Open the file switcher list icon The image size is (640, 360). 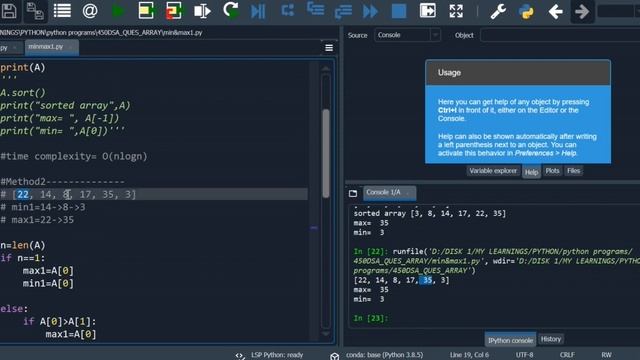62,11
